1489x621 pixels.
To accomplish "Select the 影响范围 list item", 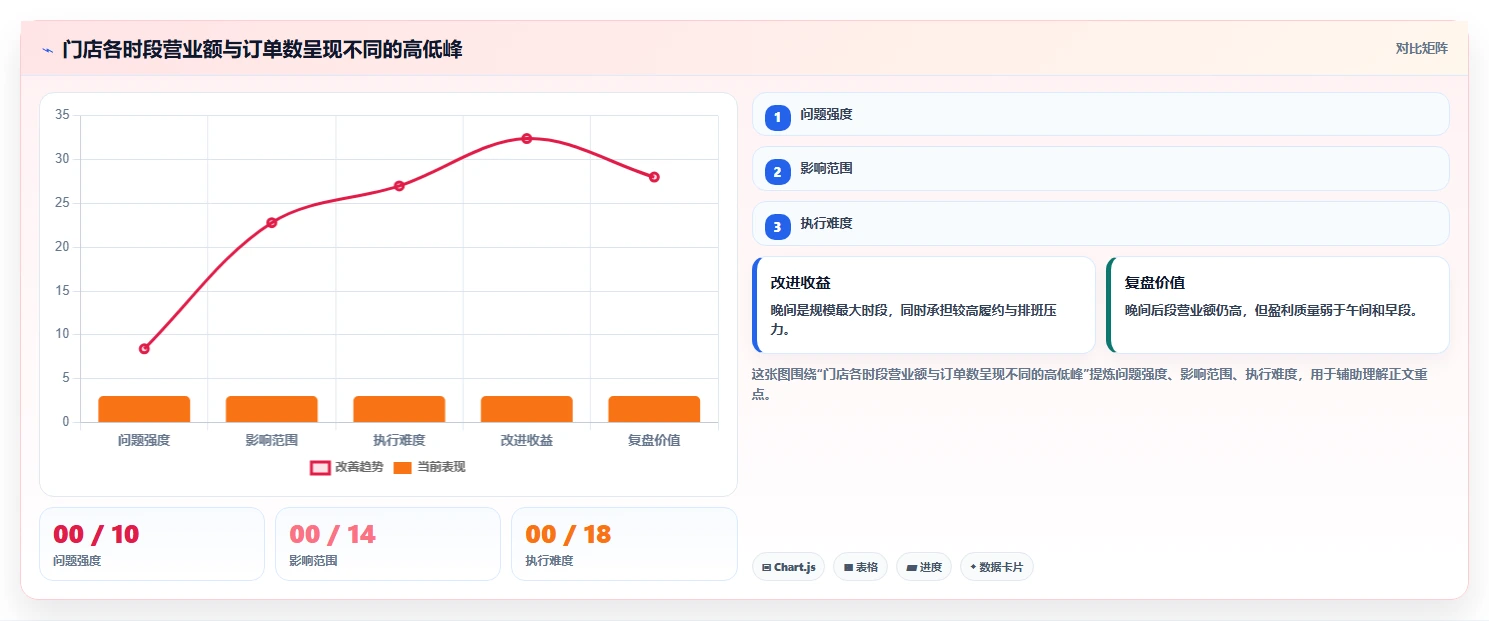I will (x=1100, y=169).
